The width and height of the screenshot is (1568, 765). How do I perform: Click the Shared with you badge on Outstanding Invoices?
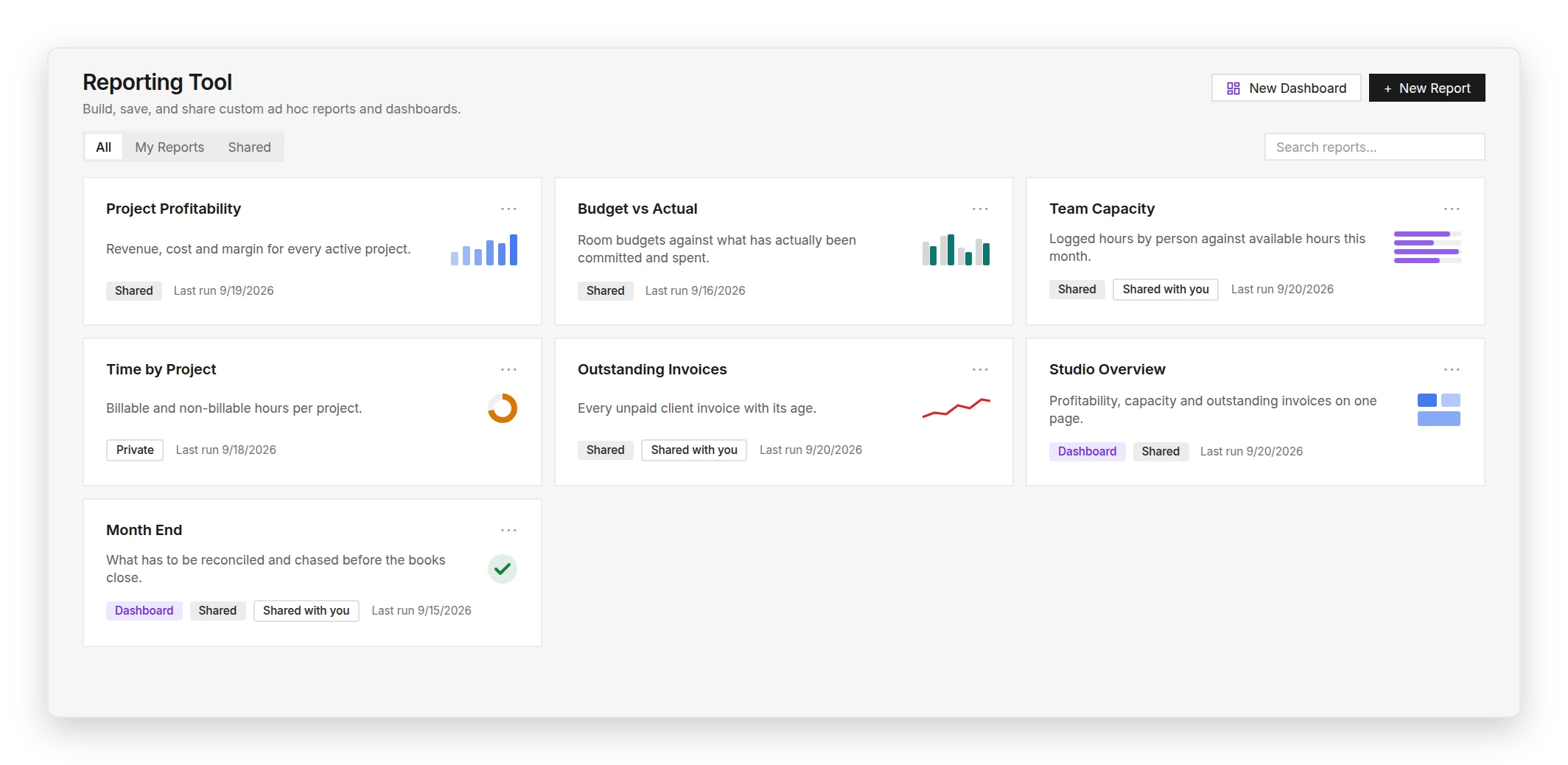pos(694,450)
